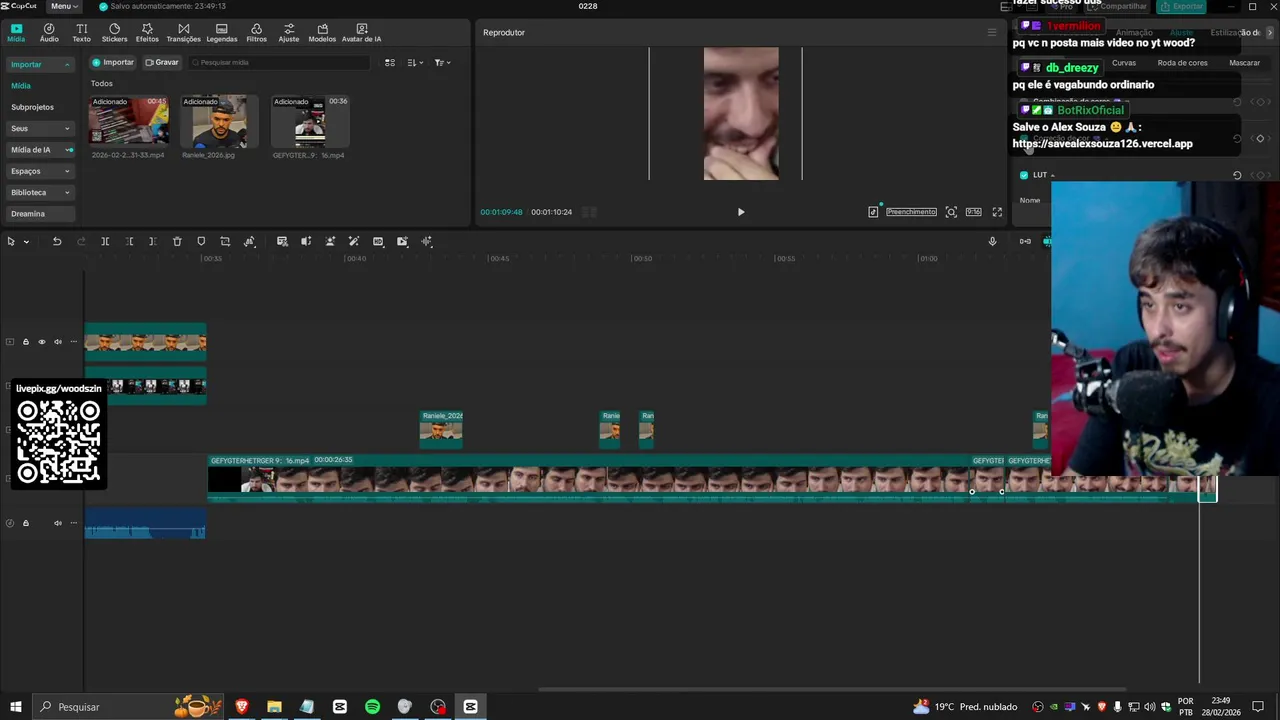Image resolution: width=1280 pixels, height=720 pixels.
Task: Open the Avatar de IA panel
Action: pyautogui.click(x=362, y=33)
